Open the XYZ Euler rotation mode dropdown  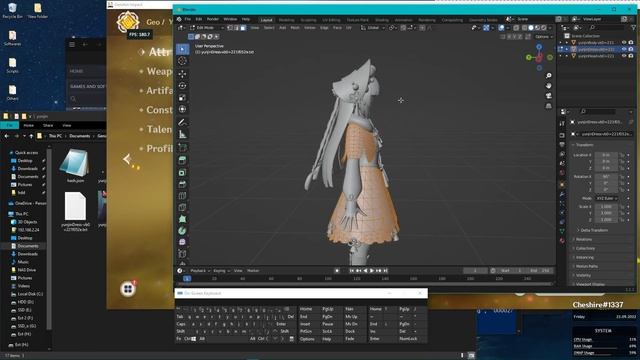point(607,198)
